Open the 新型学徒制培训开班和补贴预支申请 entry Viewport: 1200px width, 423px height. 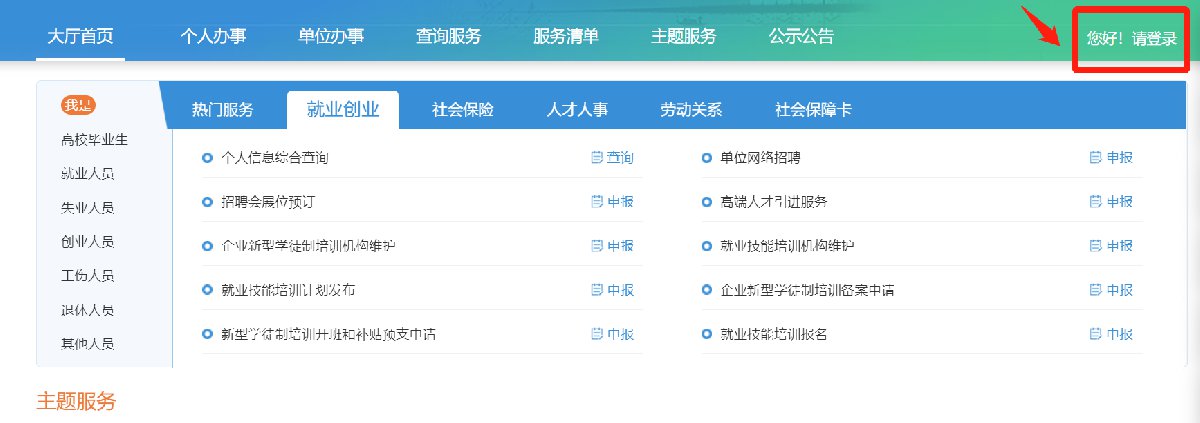tap(328, 334)
